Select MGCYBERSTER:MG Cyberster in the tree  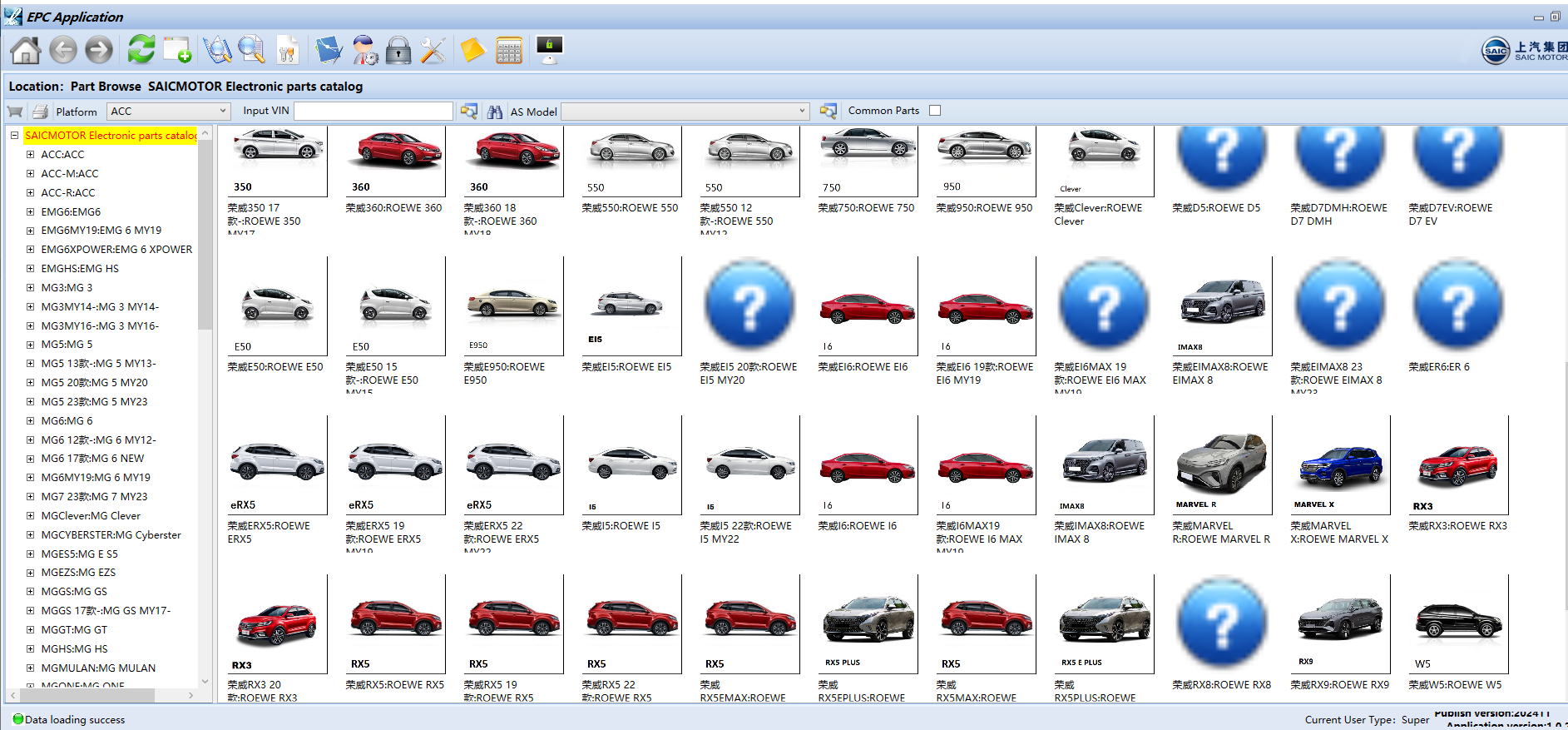[x=111, y=534]
